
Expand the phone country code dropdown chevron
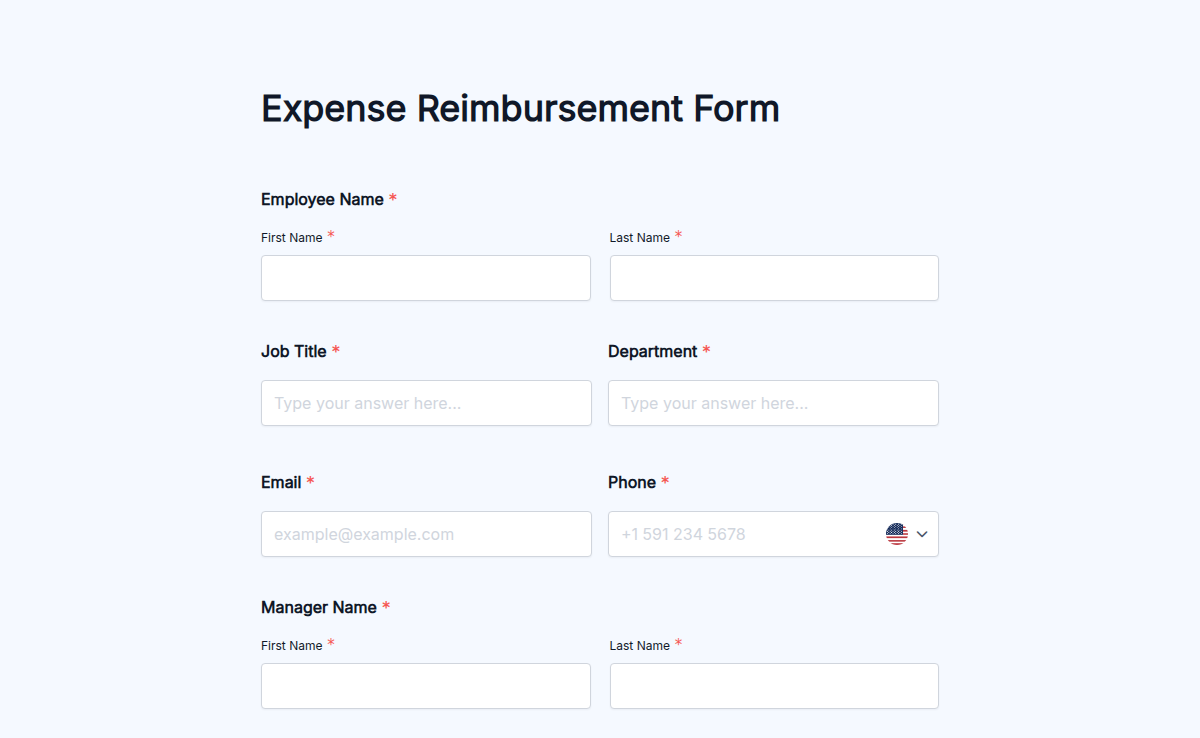[921, 533]
